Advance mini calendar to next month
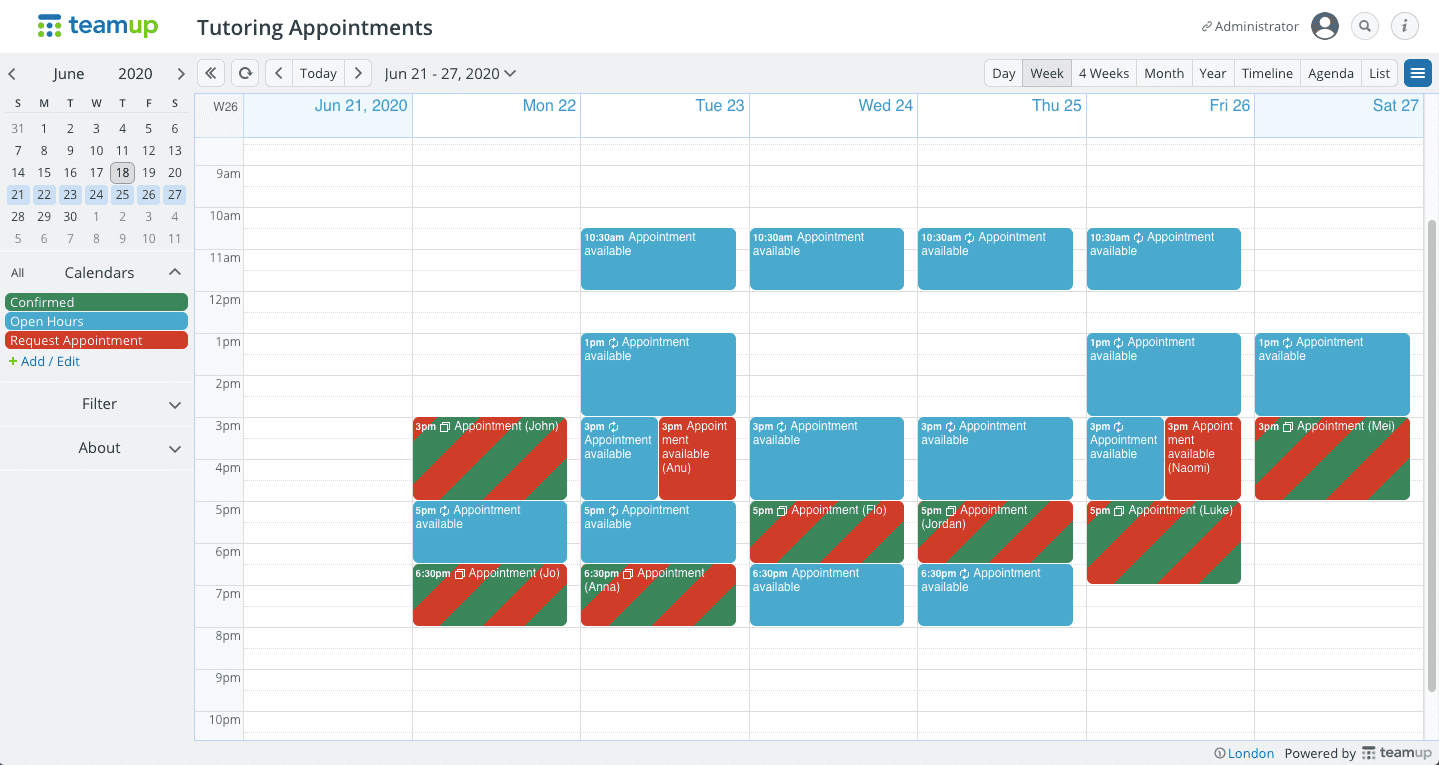This screenshot has width=1439, height=765. (180, 74)
